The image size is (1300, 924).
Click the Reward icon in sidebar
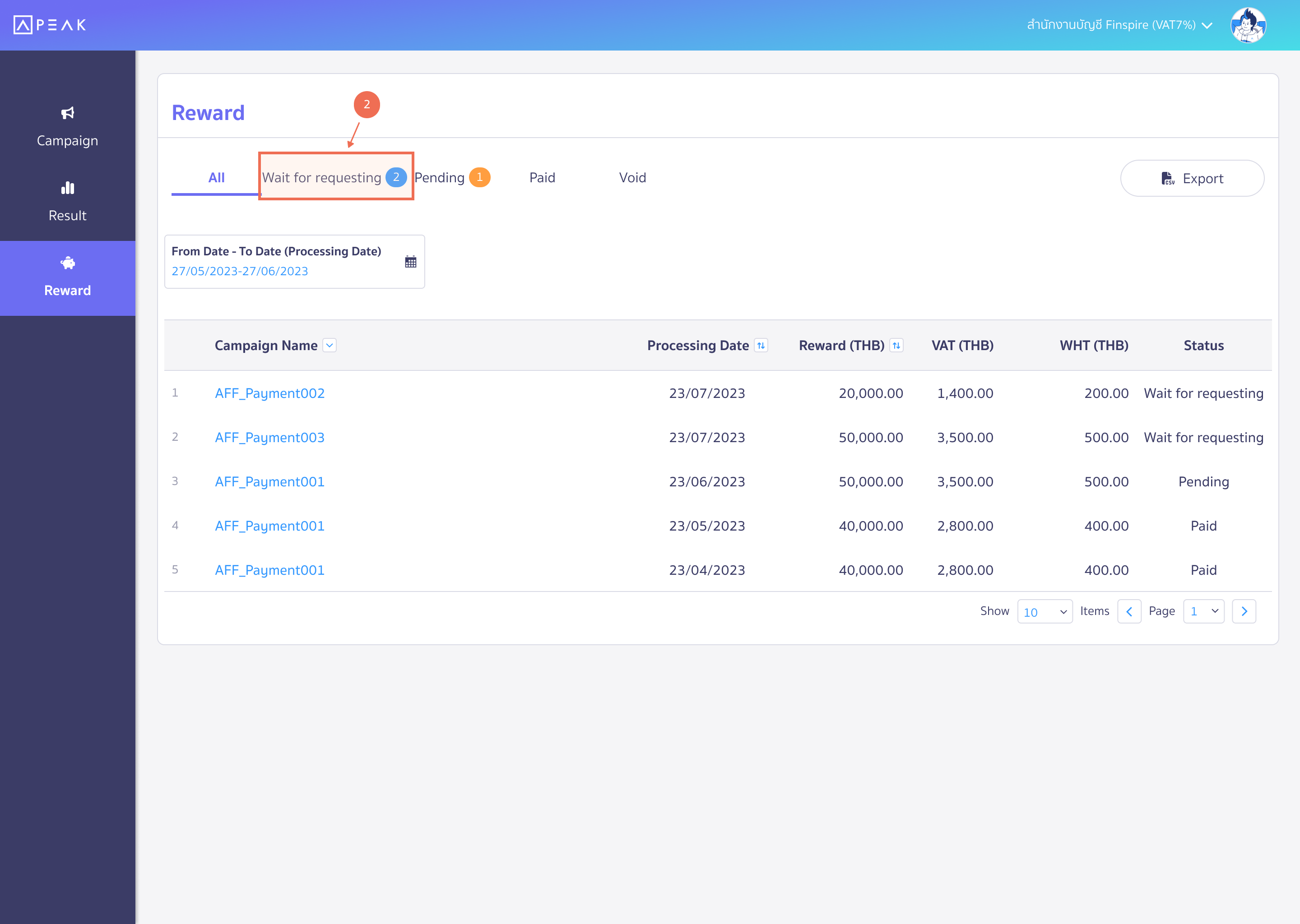(67, 263)
